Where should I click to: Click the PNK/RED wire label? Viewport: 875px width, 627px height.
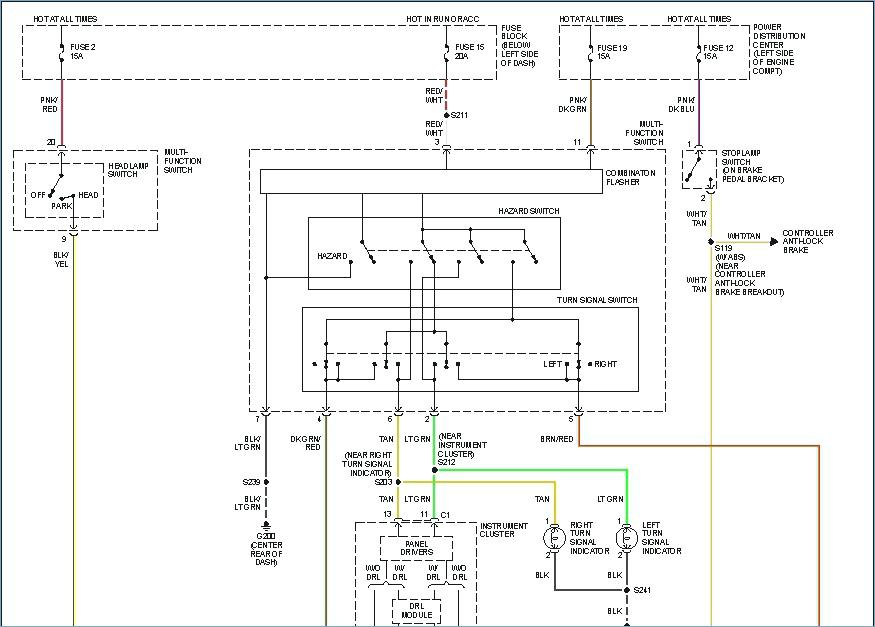[49, 104]
